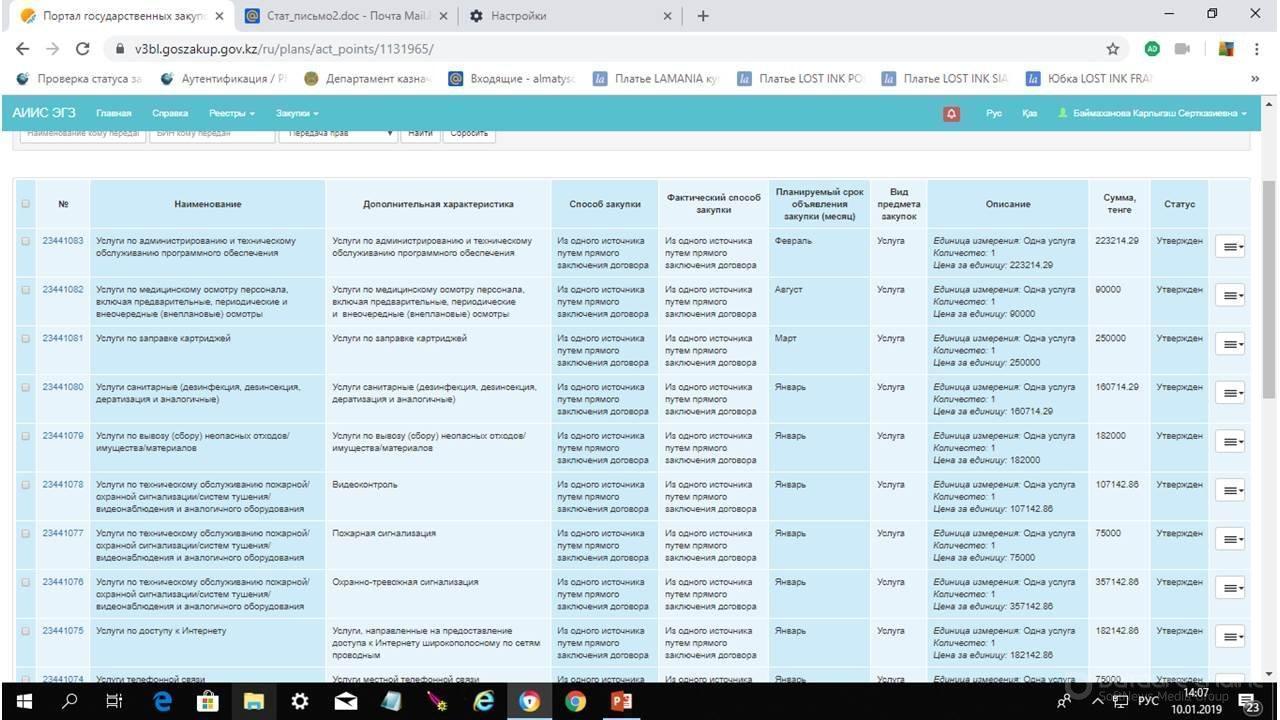
Task: Go to Главная in the navigation bar
Action: click(x=113, y=114)
